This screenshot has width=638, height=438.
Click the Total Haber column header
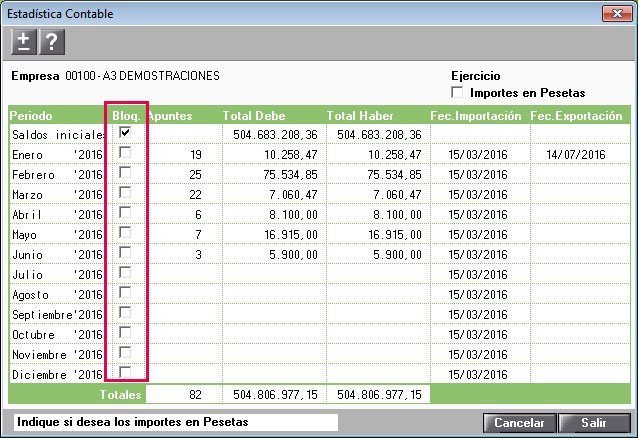(x=360, y=116)
